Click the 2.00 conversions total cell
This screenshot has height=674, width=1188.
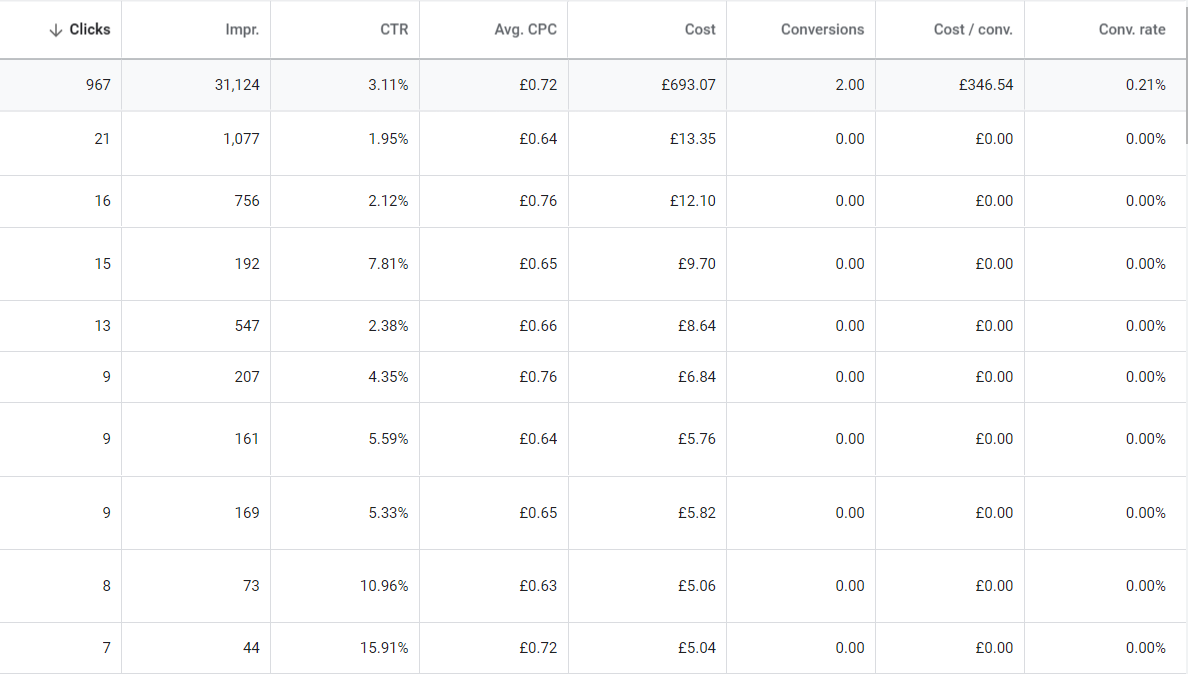click(x=849, y=85)
